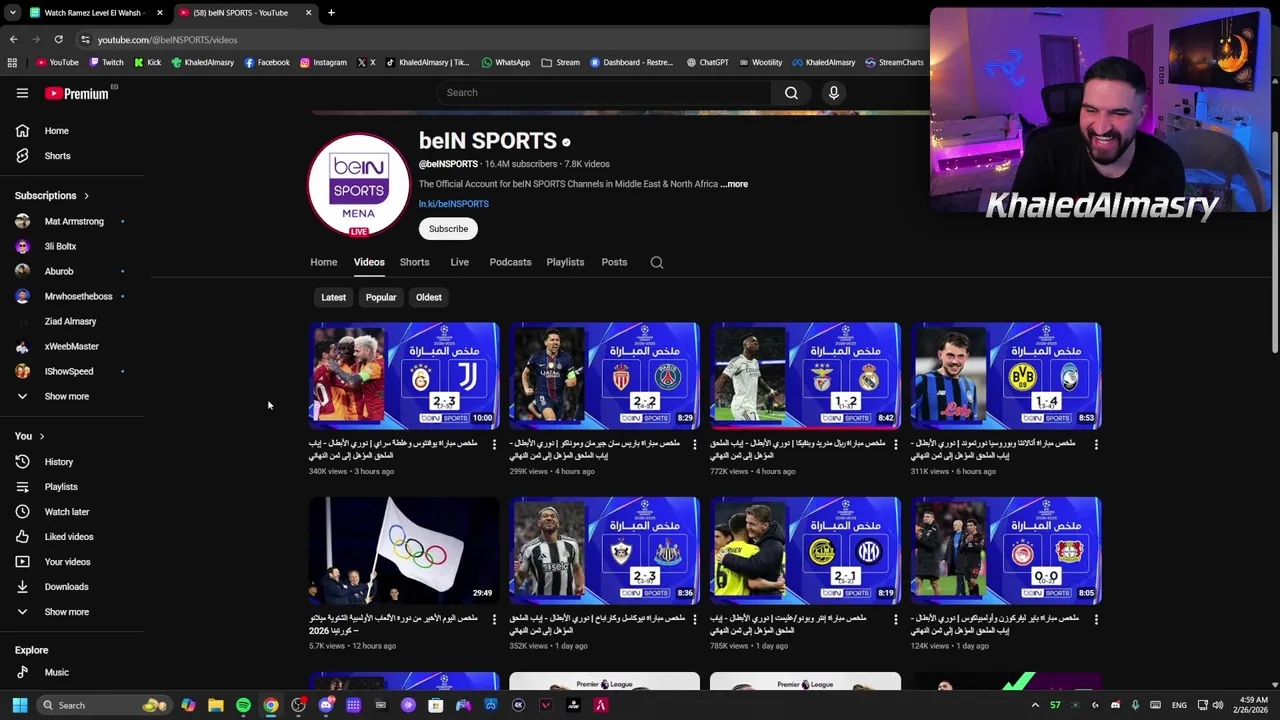The image size is (1280, 720).
Task: Open the YouTube hamburger guide menu
Action: 22,93
